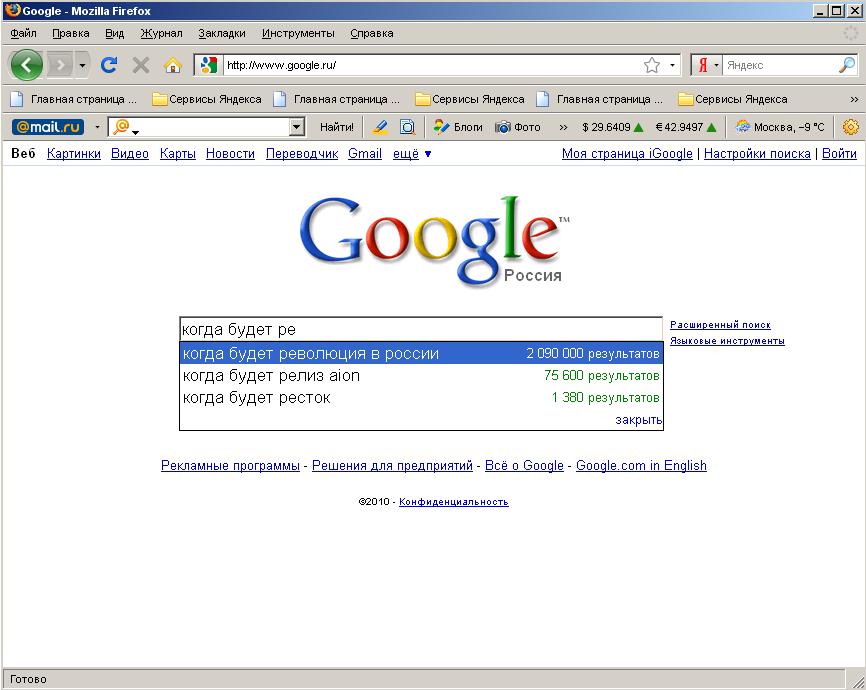This screenshot has width=866, height=690.
Task: Open the Инструменты menu
Action: [298, 33]
